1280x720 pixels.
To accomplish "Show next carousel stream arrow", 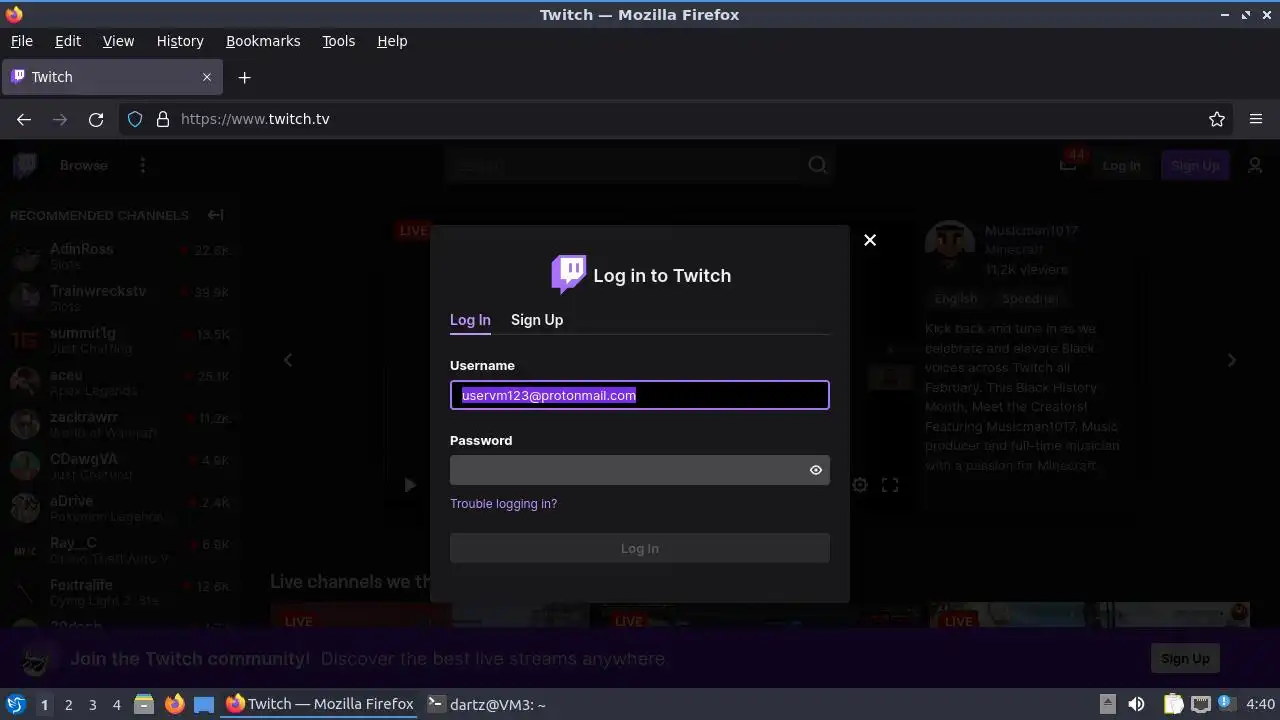I will click(1232, 360).
